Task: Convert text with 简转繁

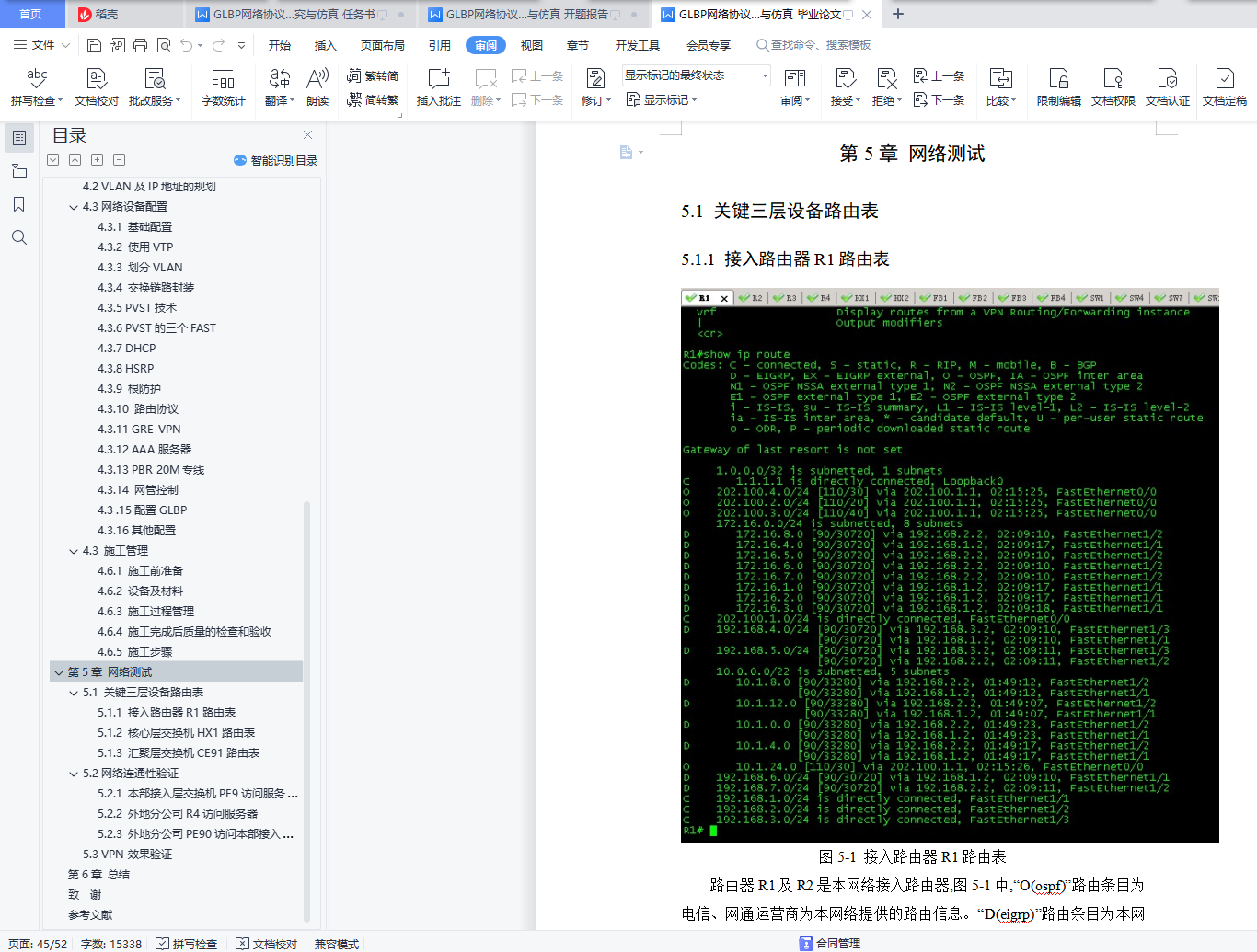Action: (x=373, y=99)
